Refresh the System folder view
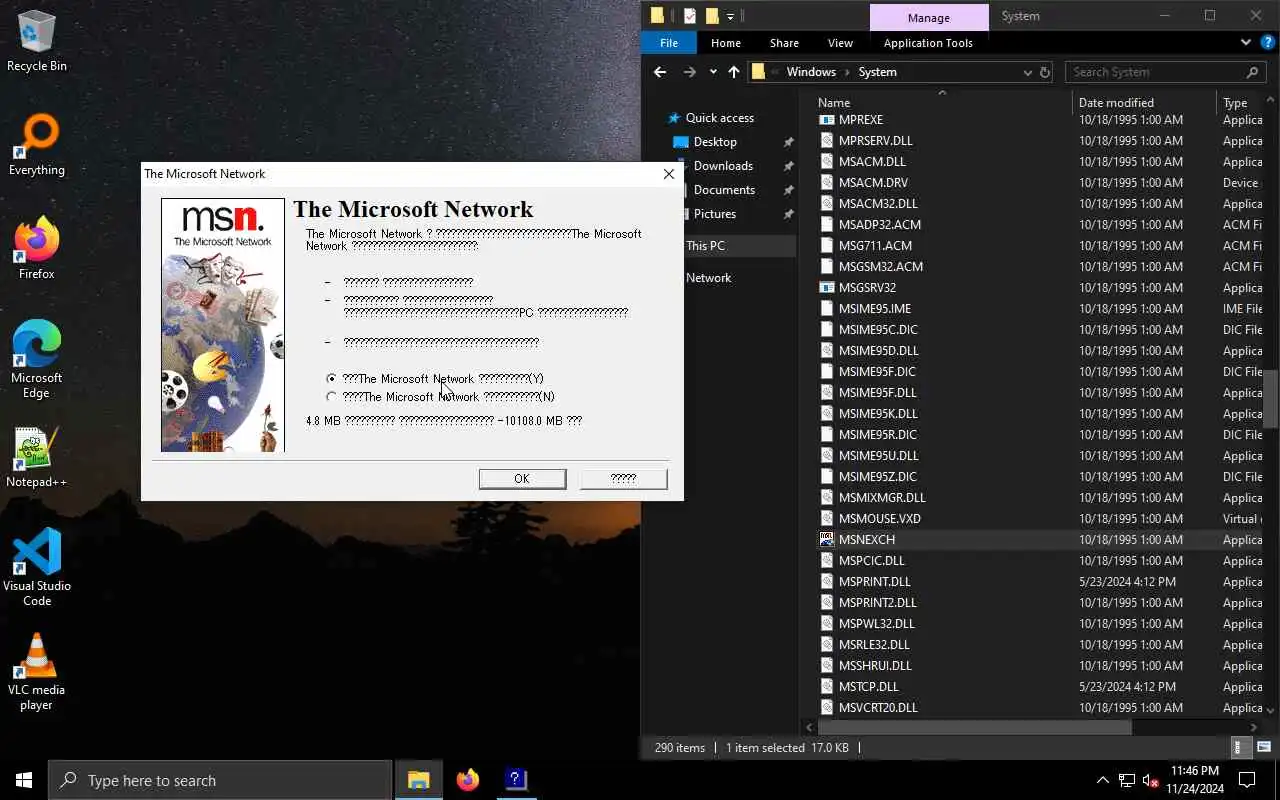The height and width of the screenshot is (800, 1280). pos(1045,72)
